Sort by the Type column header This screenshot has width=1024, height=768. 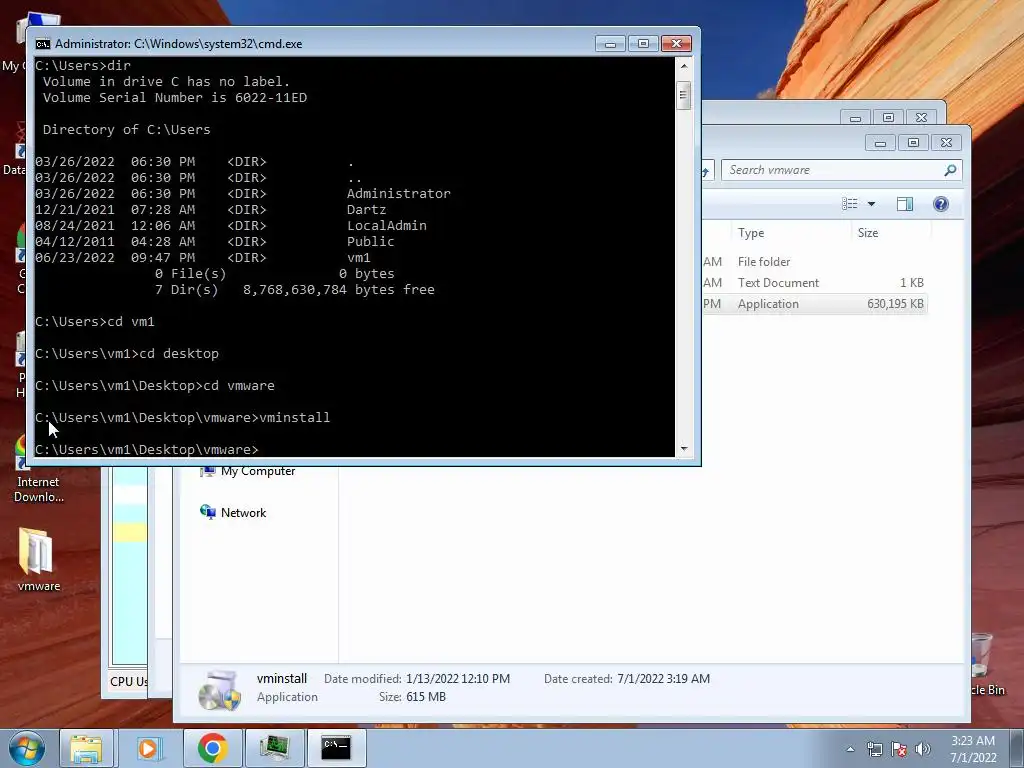[792, 232]
